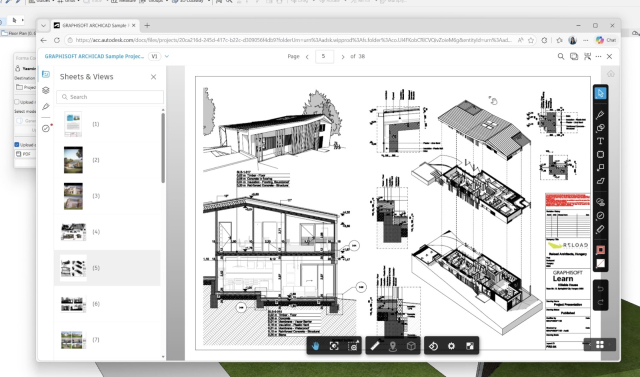Screen dimensions: 640x377
Task: Open browser profile avatar
Action: coord(572,40)
